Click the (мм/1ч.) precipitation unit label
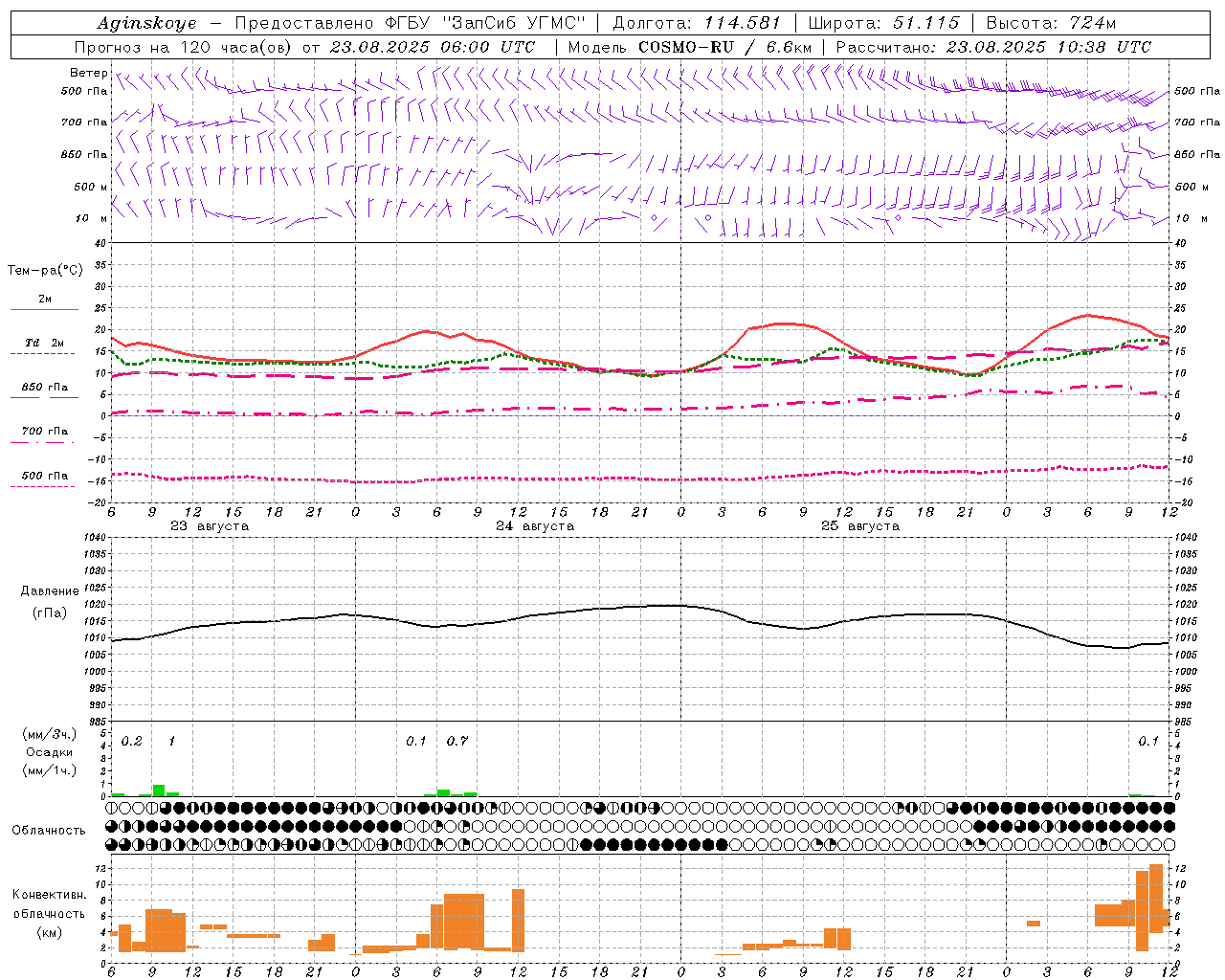Viewport: 1225px width, 980px height. 50,770
